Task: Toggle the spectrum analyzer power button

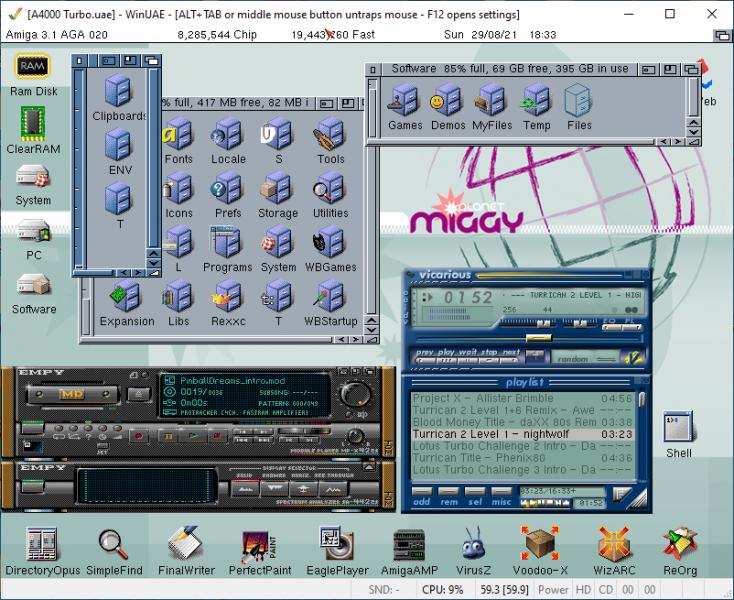Action: point(32,487)
